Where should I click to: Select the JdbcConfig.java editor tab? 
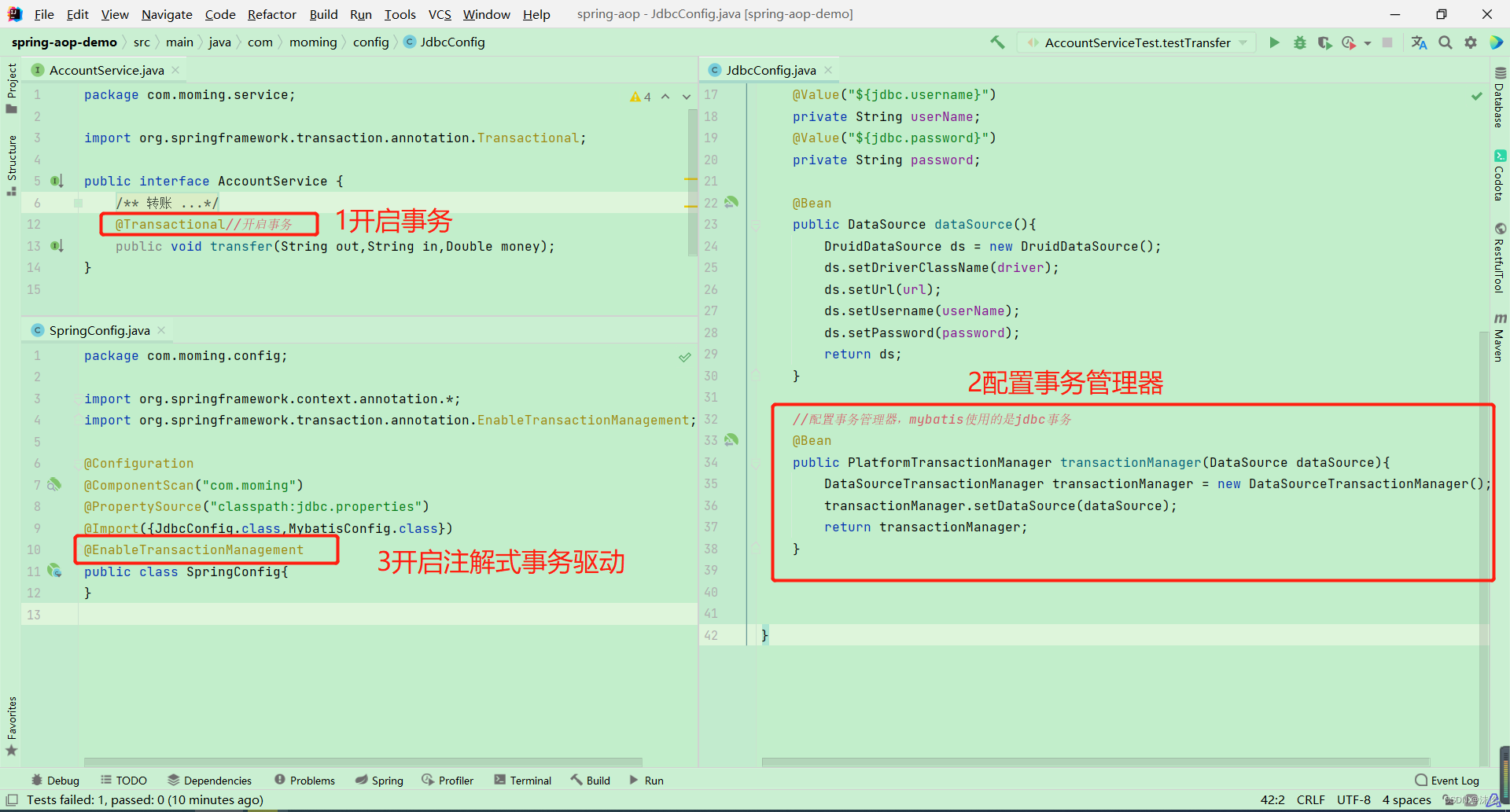click(771, 70)
